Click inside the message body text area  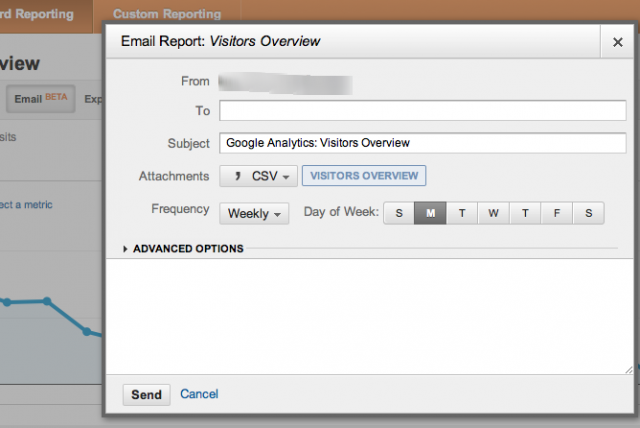click(x=369, y=316)
